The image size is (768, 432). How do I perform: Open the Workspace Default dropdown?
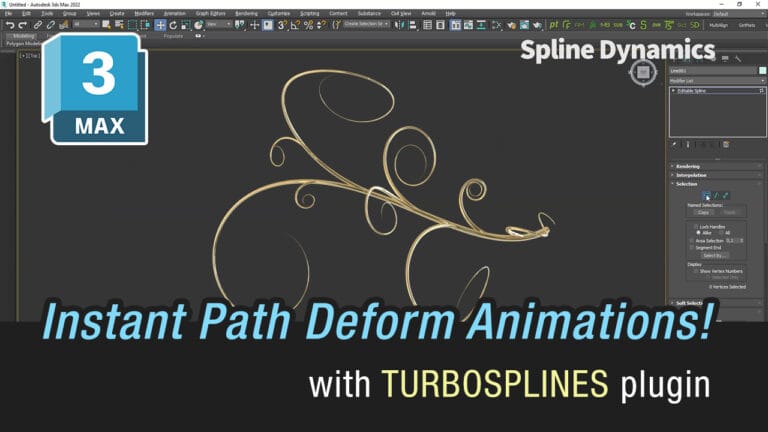(739, 14)
